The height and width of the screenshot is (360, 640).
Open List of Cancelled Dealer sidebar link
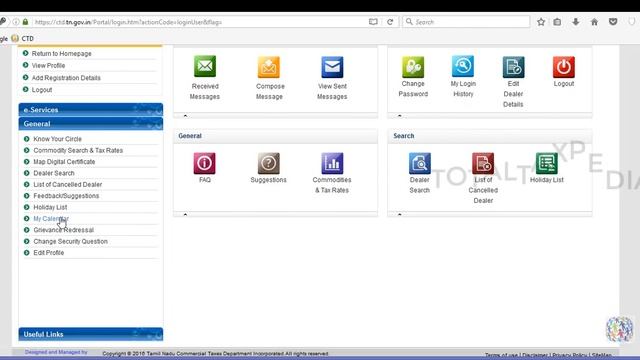(x=68, y=184)
